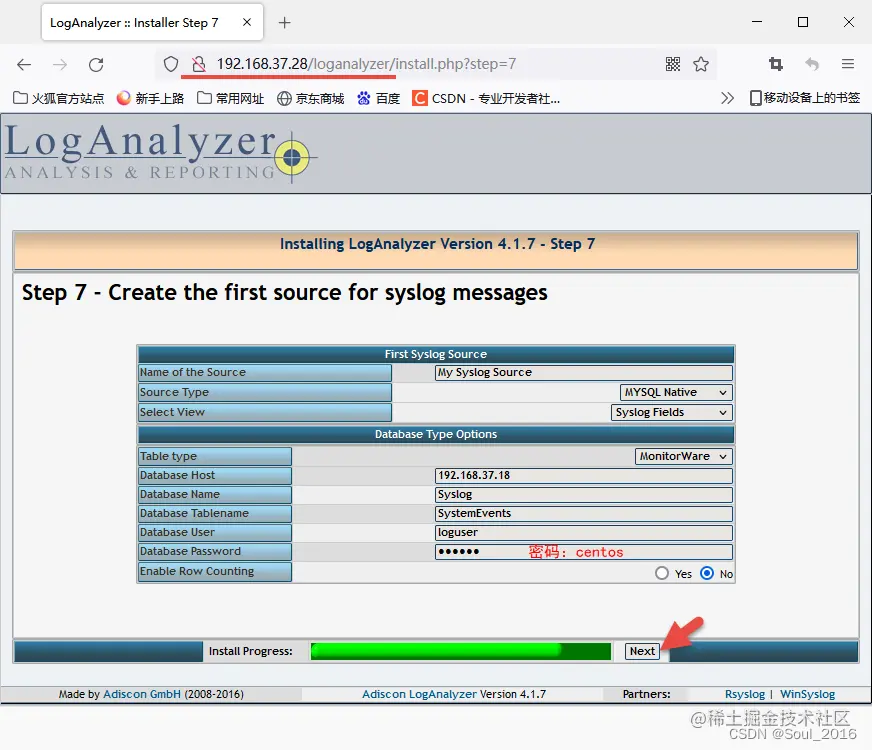Open the Rsyslog partner link
The width and height of the screenshot is (872, 750).
pyautogui.click(x=745, y=694)
